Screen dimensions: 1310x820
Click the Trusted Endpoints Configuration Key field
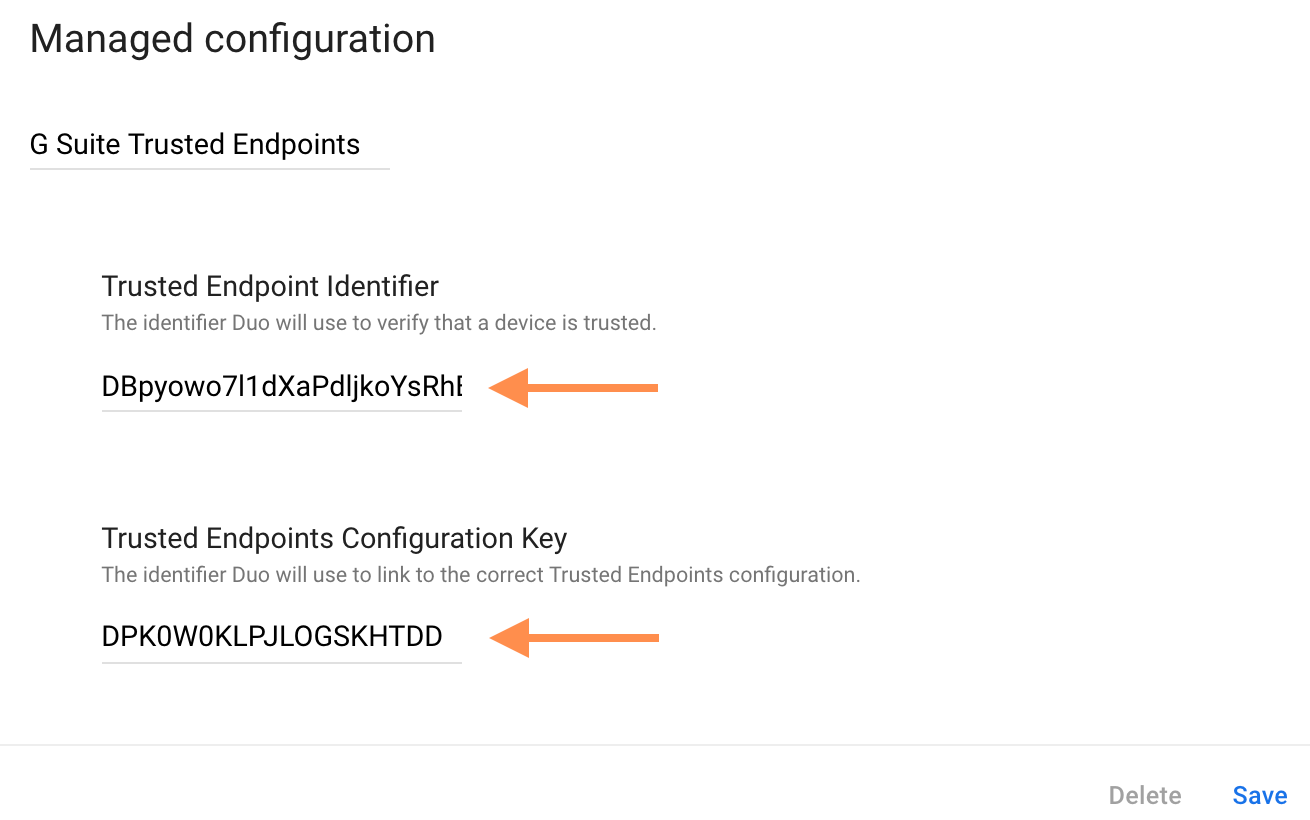(280, 636)
